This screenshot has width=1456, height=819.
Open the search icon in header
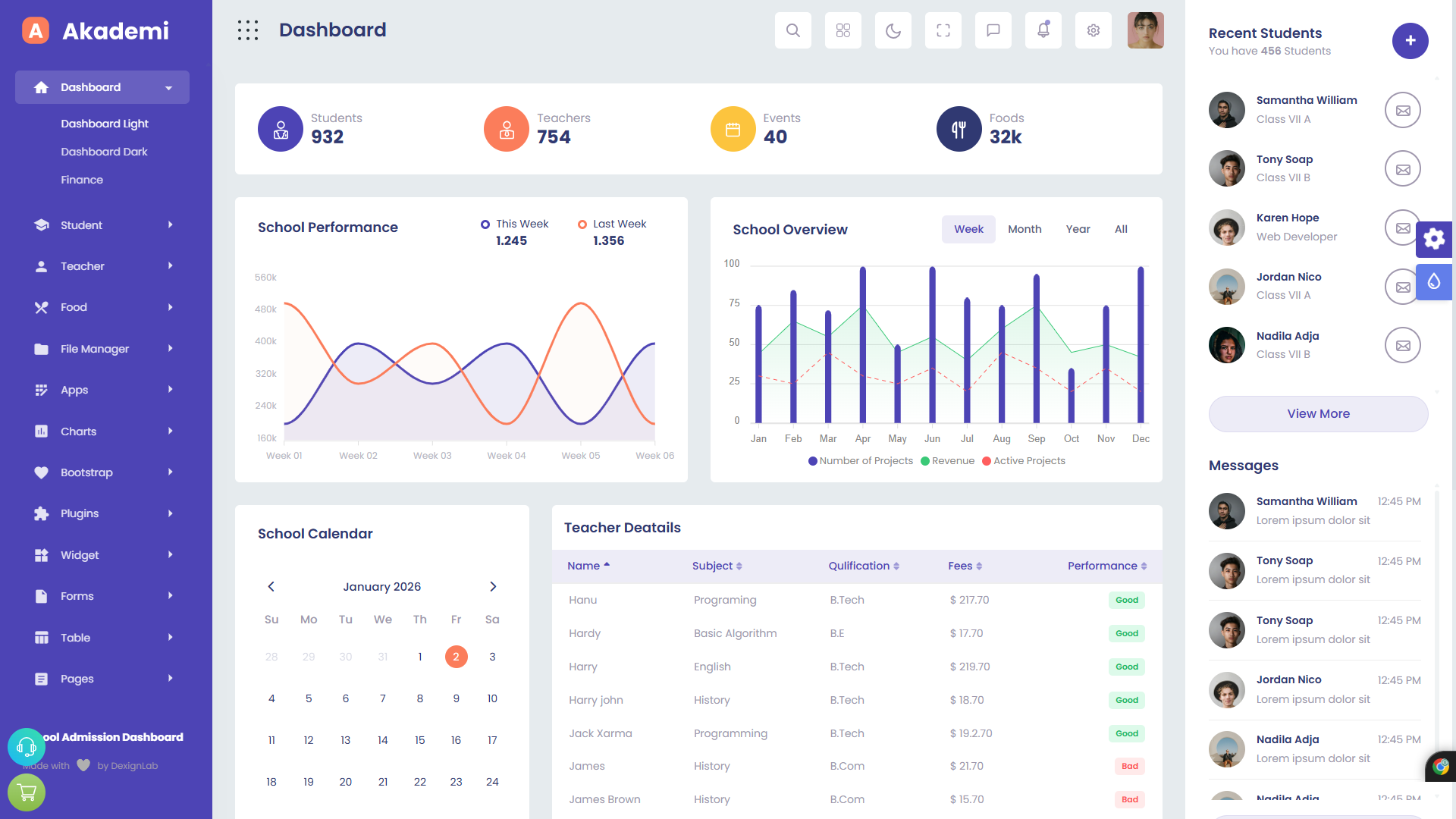[793, 30]
